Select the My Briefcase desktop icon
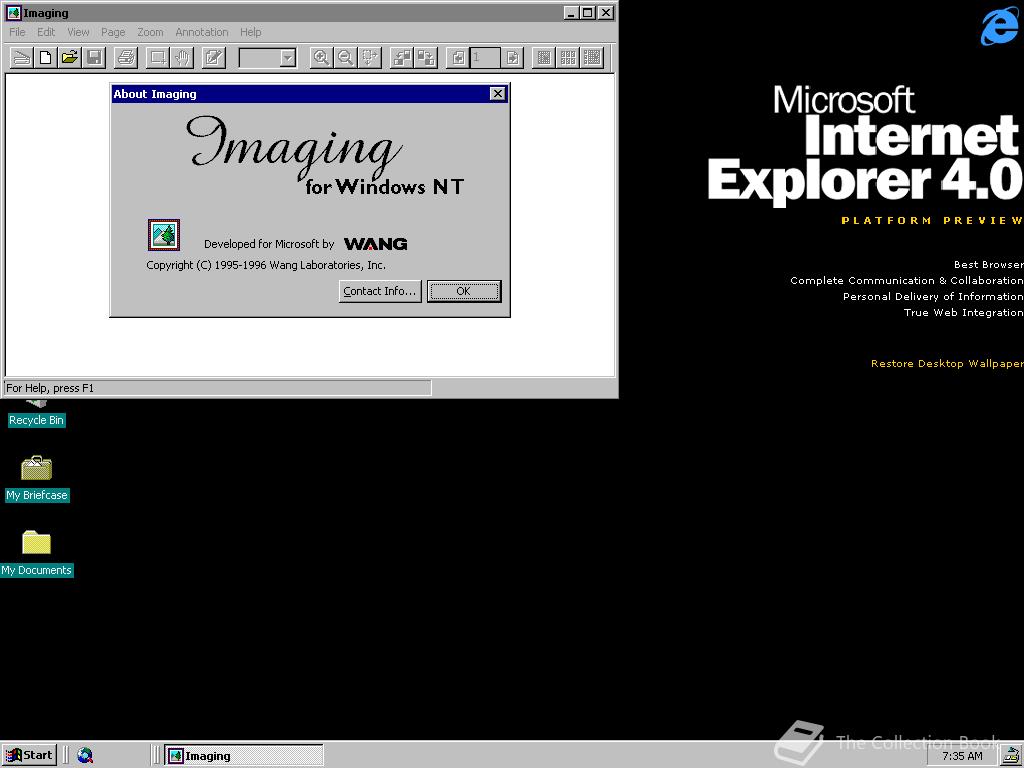 coord(37,478)
